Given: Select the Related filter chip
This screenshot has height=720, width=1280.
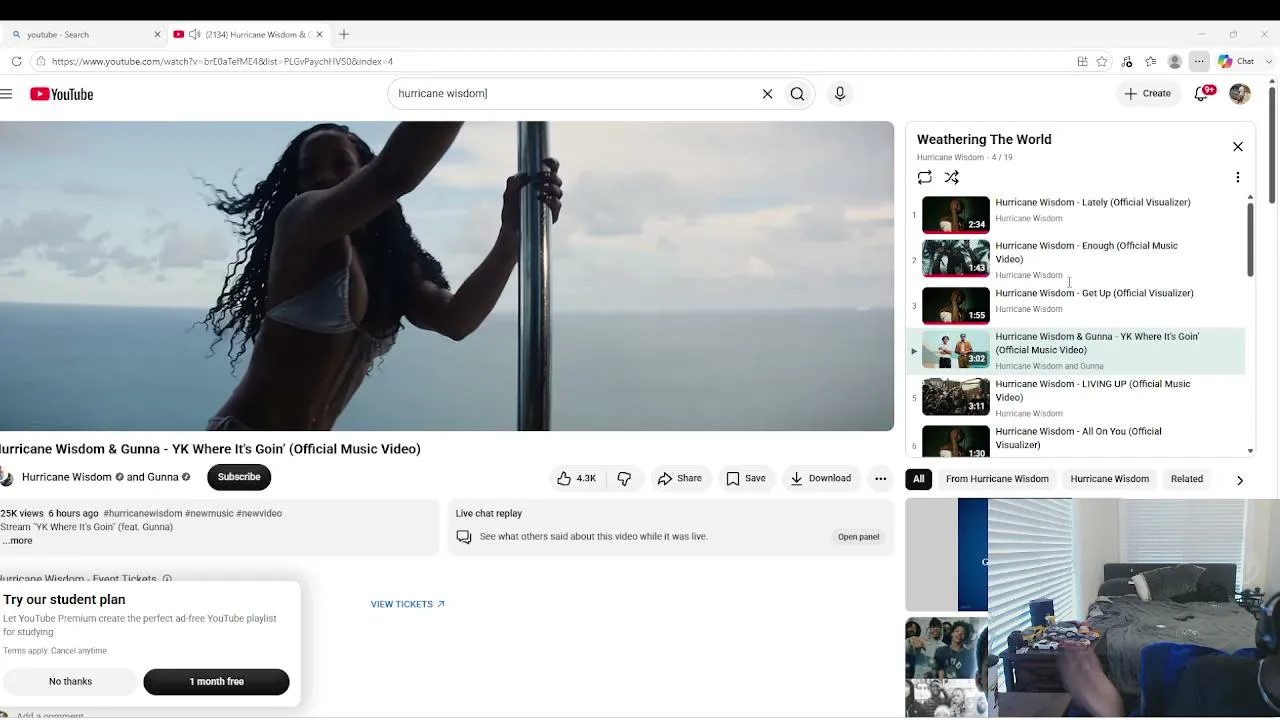Looking at the screenshot, I should (1187, 479).
